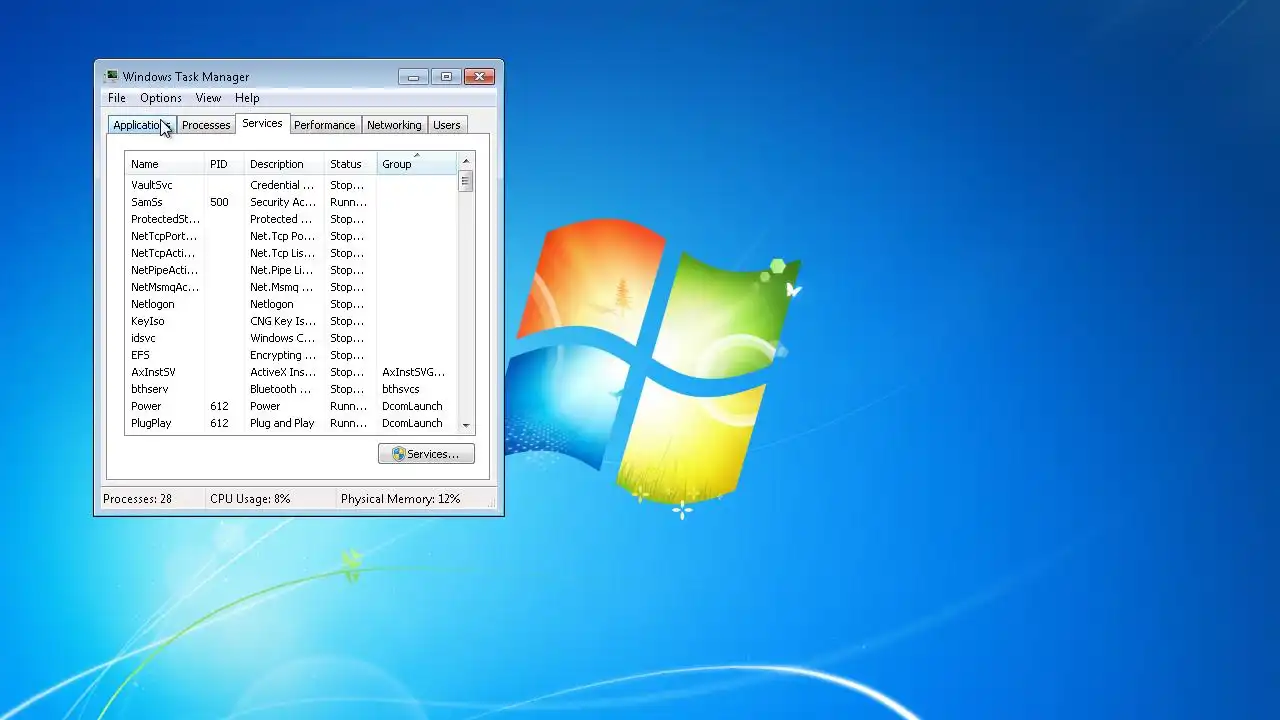The height and width of the screenshot is (720, 1280).
Task: Open the Users tab
Action: 447,125
